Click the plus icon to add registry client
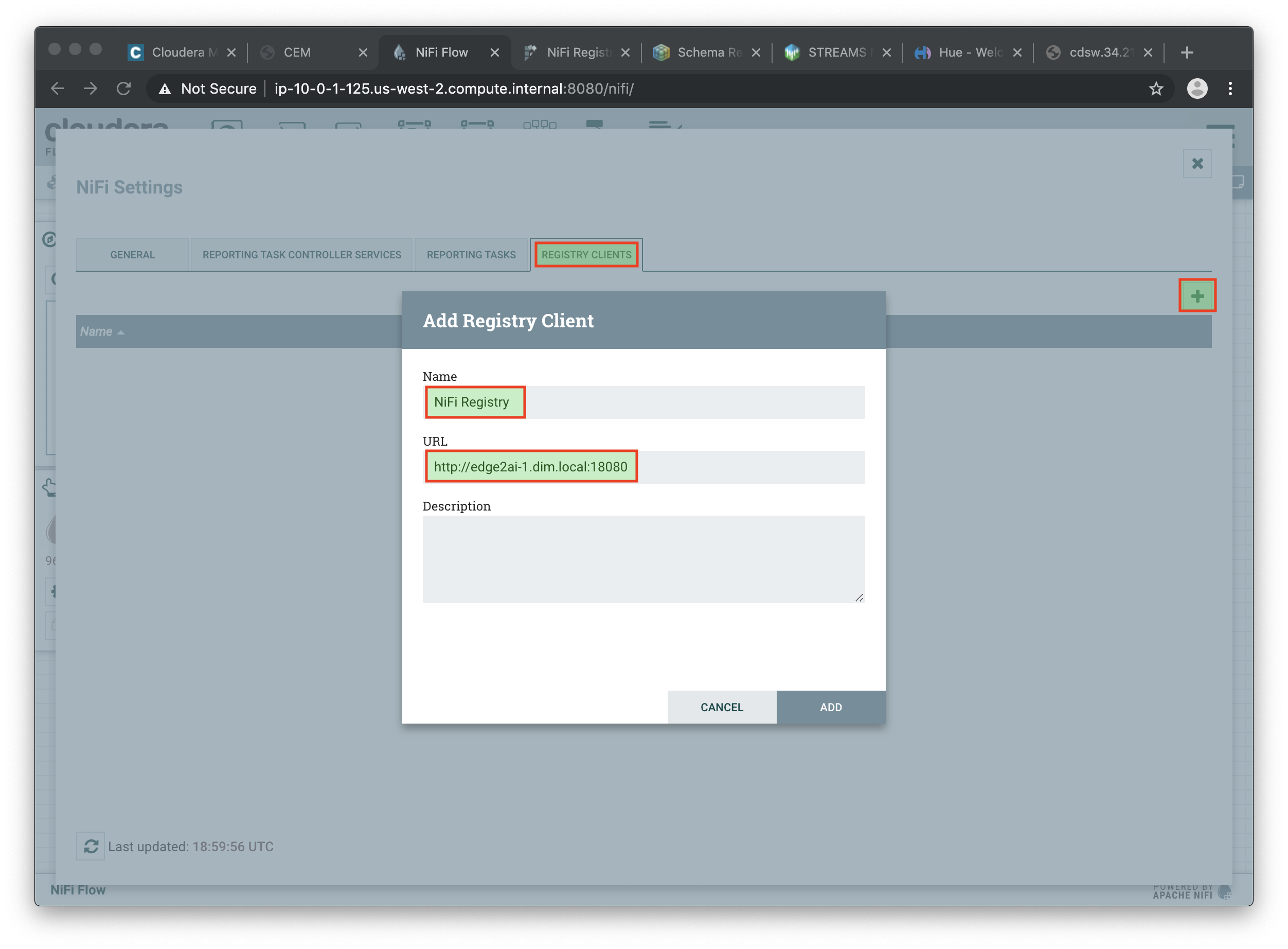This screenshot has height=949, width=1288. point(1197,296)
